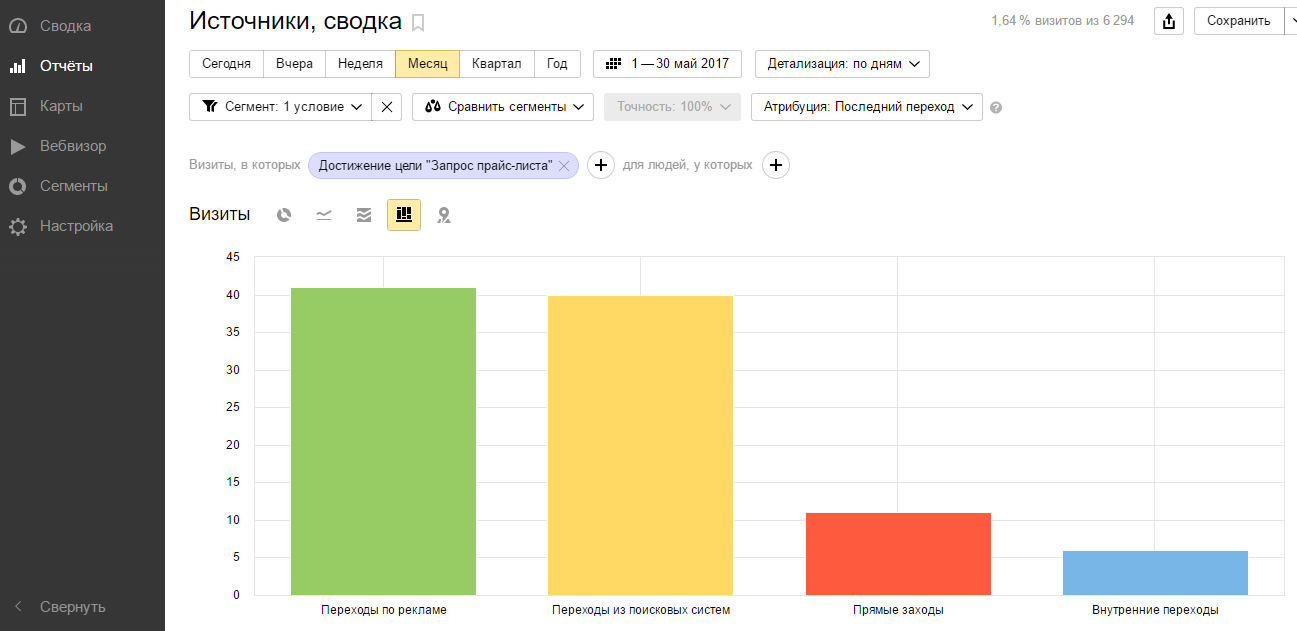Viewport: 1297px width, 631px height.
Task: Select the line chart view icon
Action: 324,215
